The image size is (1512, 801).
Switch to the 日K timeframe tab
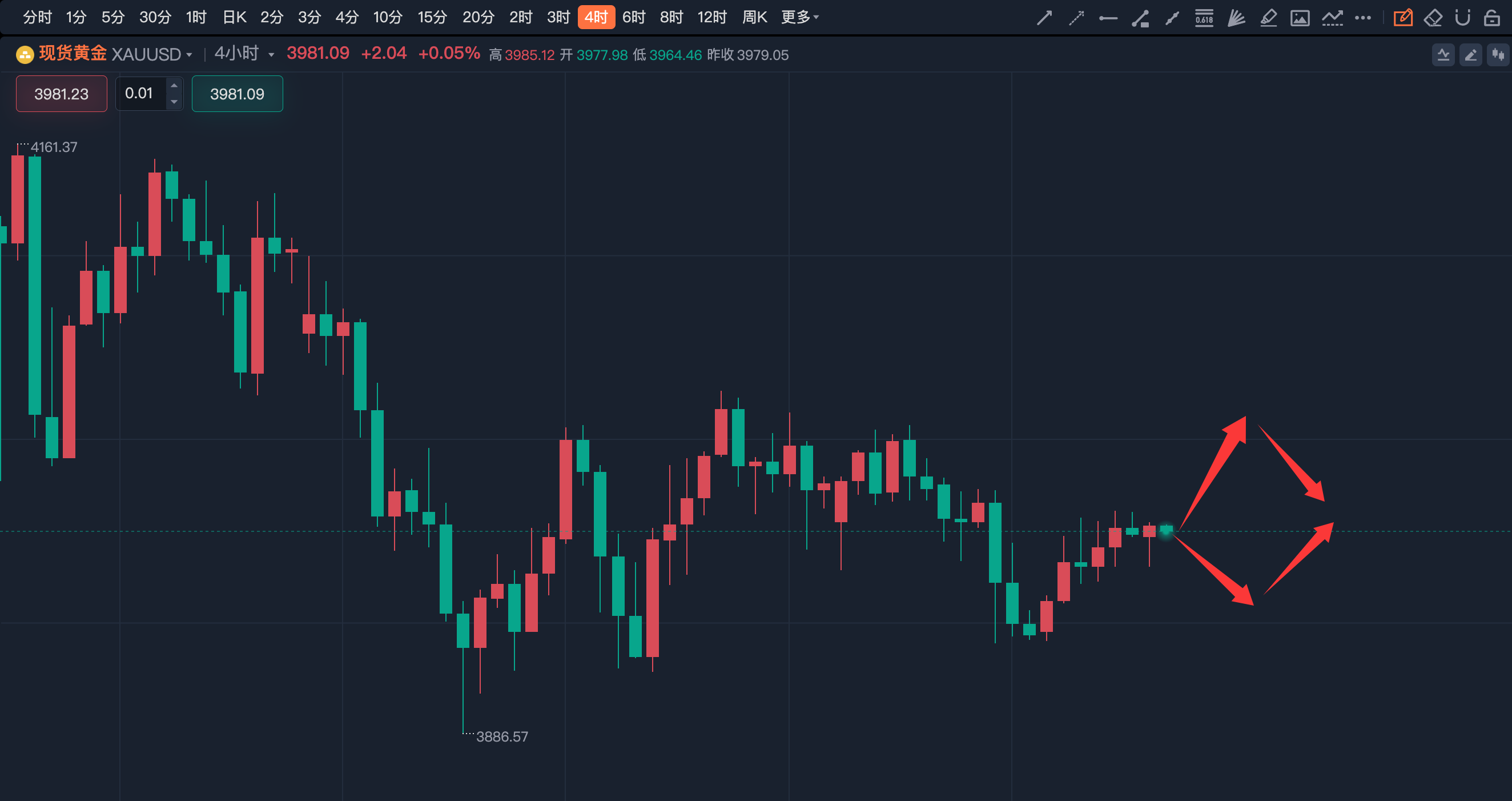click(x=234, y=17)
